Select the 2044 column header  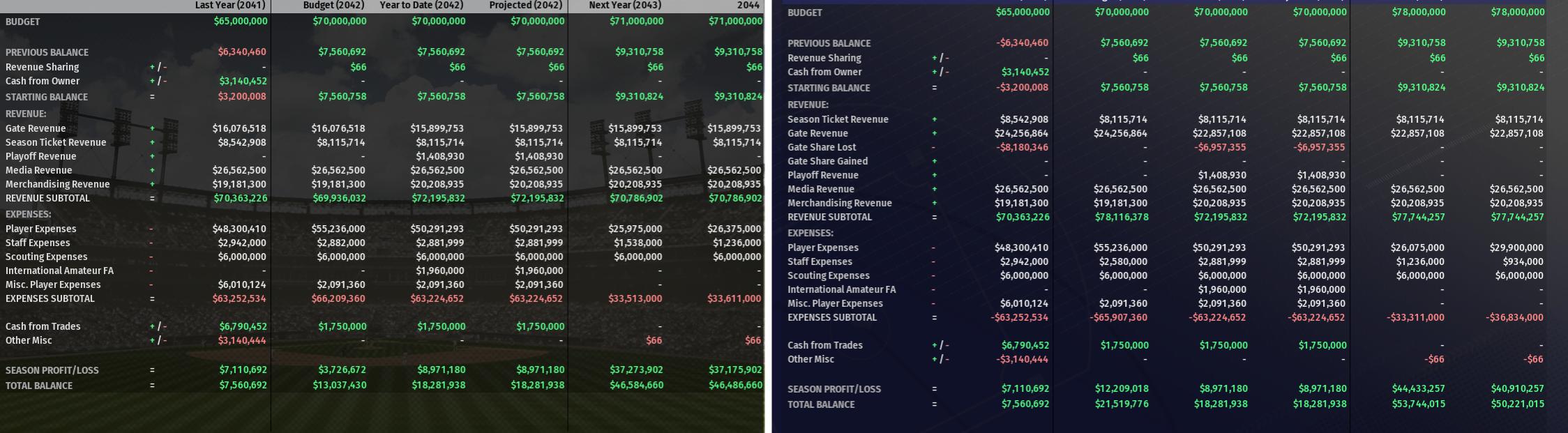coord(748,5)
